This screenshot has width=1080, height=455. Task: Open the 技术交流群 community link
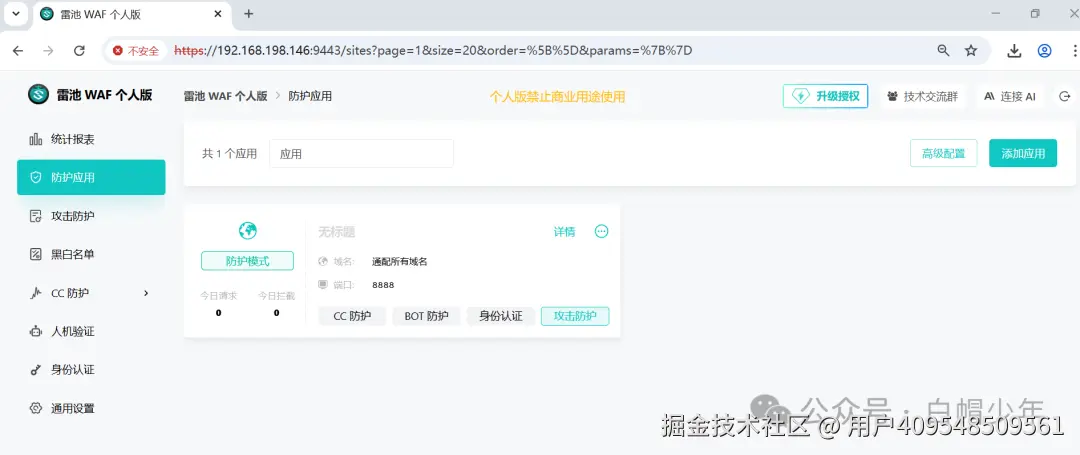tap(922, 96)
